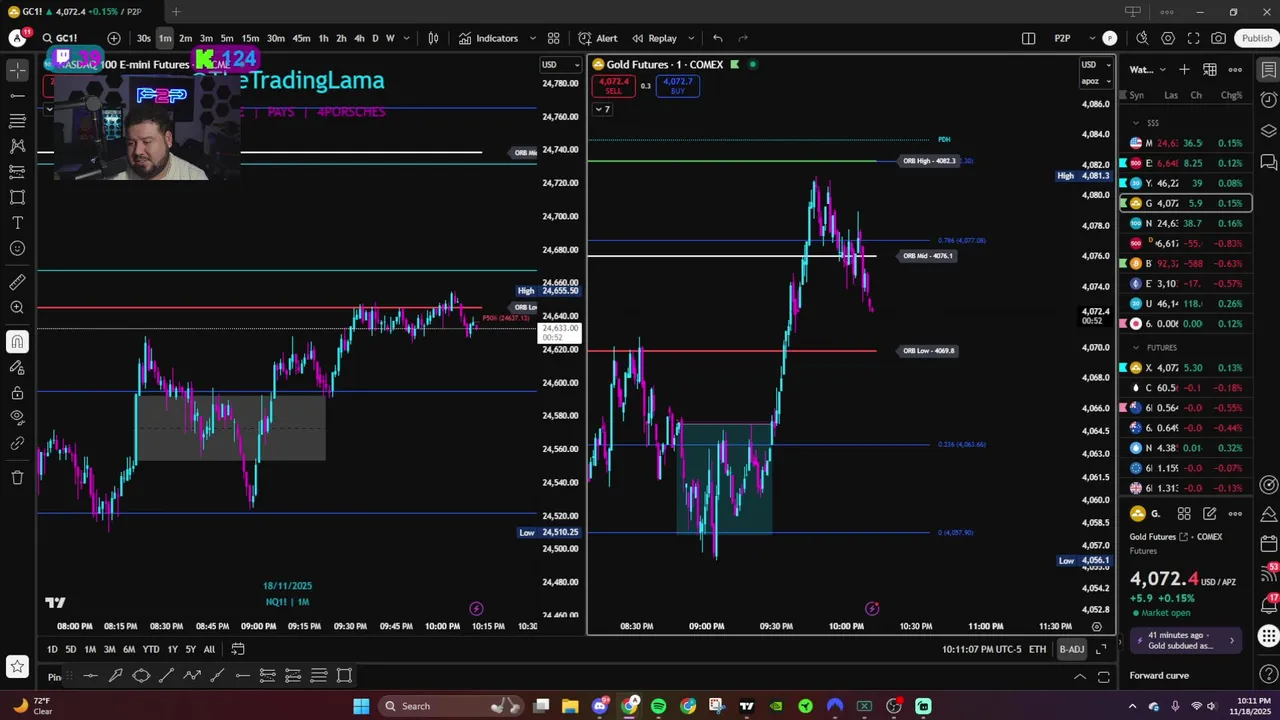Select the text annotation tool

click(17, 223)
